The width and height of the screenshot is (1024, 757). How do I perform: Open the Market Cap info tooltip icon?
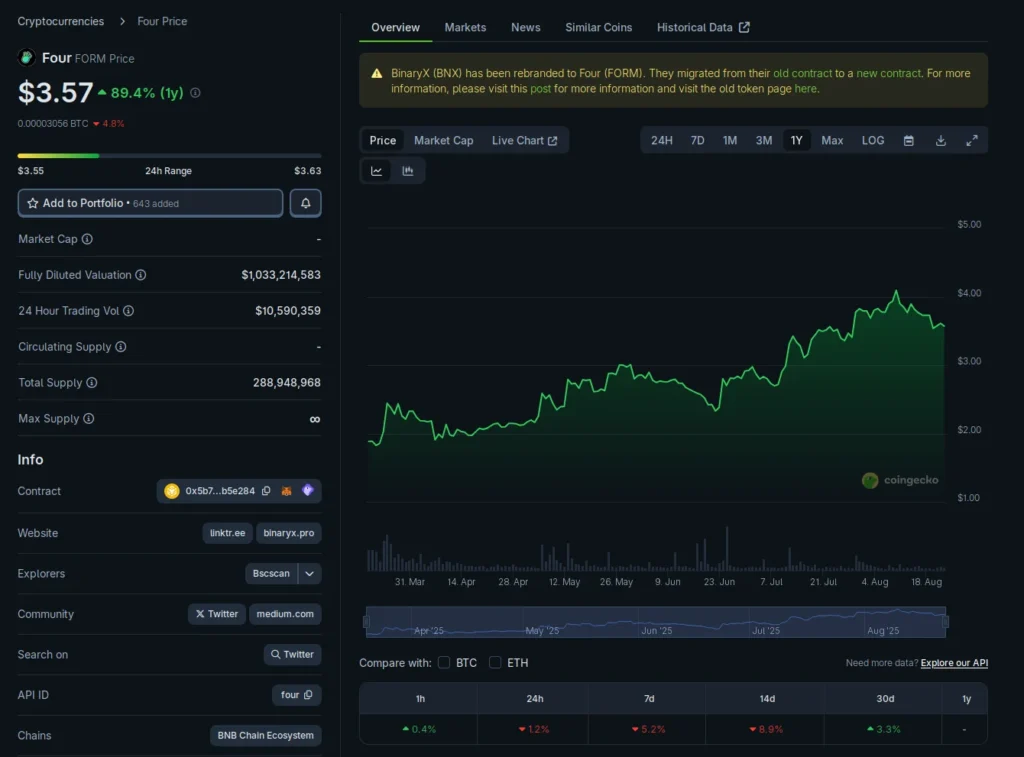pos(87,239)
